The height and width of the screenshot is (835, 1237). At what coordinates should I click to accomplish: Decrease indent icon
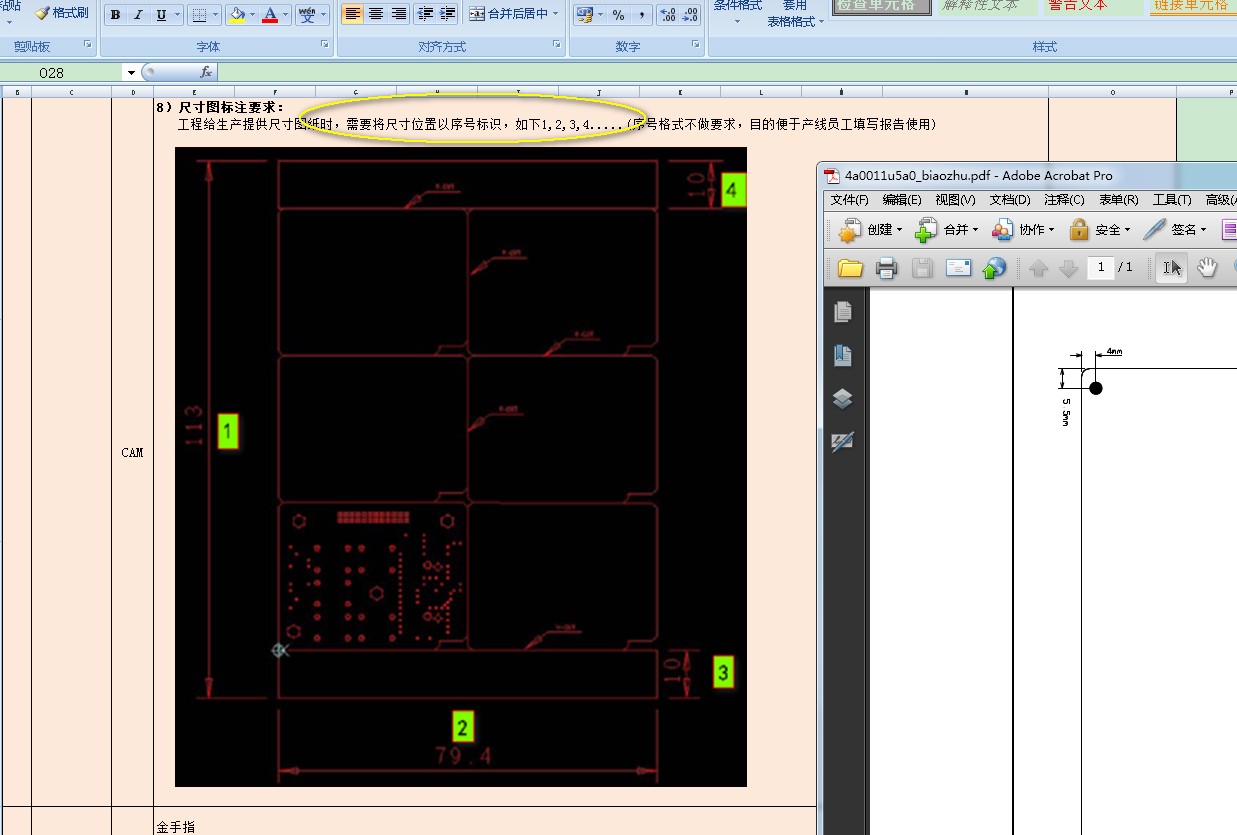(x=425, y=14)
